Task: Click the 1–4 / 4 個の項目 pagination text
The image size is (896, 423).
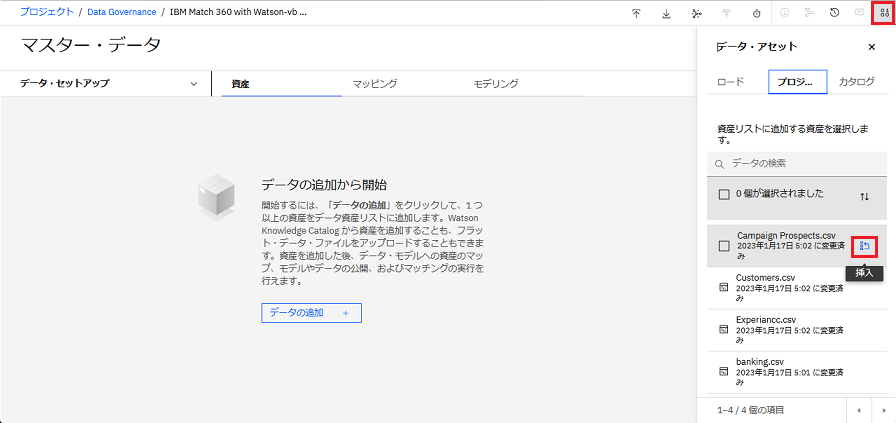Action: click(x=750, y=410)
